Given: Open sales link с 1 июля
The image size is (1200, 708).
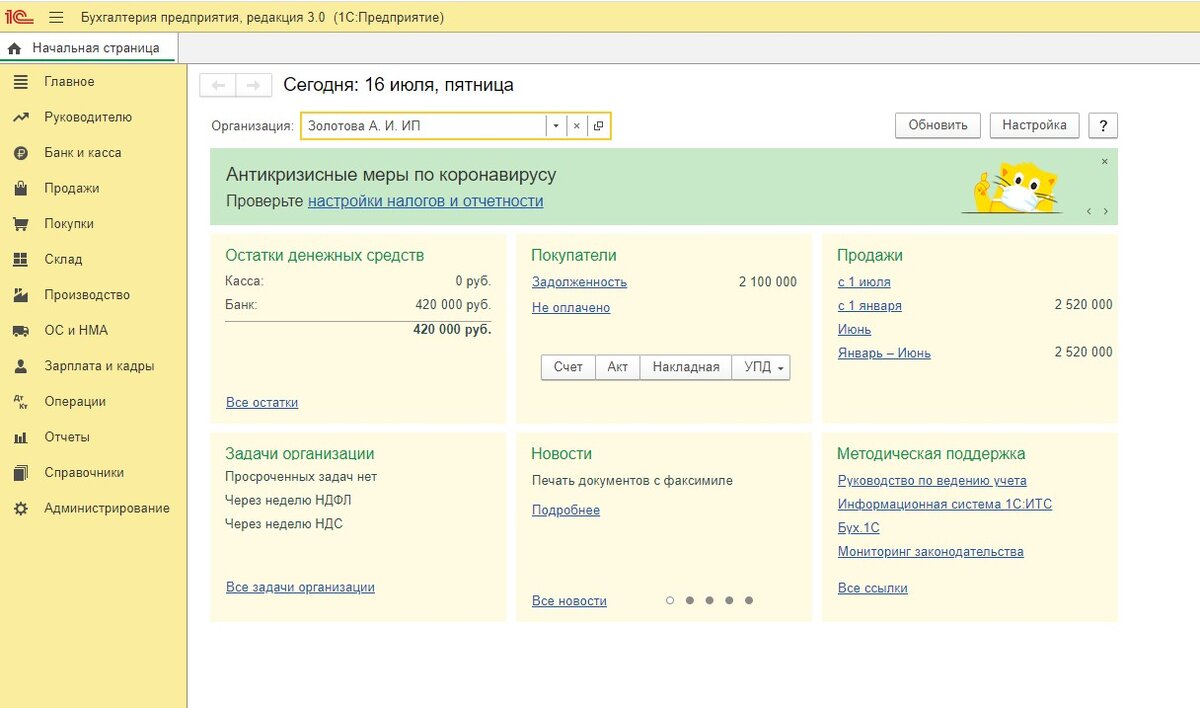Looking at the screenshot, I should [864, 282].
